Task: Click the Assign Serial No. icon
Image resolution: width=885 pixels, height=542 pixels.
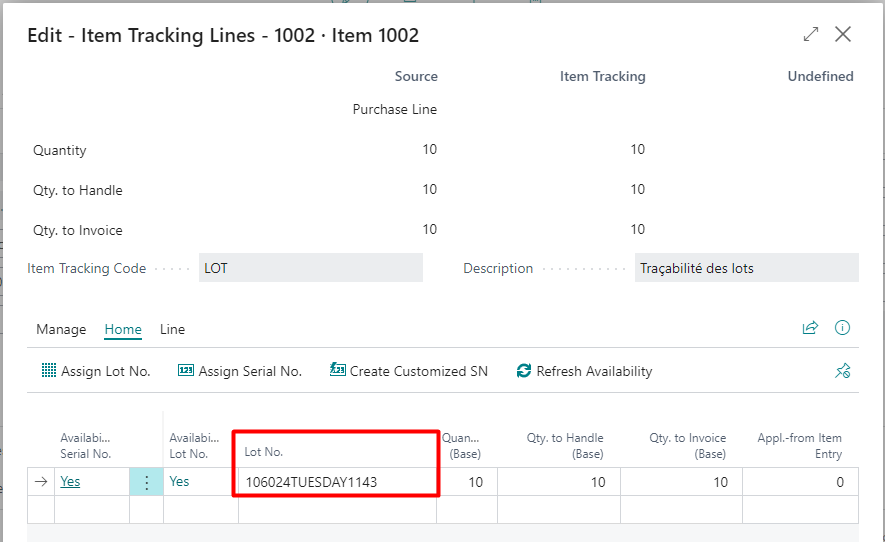Action: (x=185, y=371)
